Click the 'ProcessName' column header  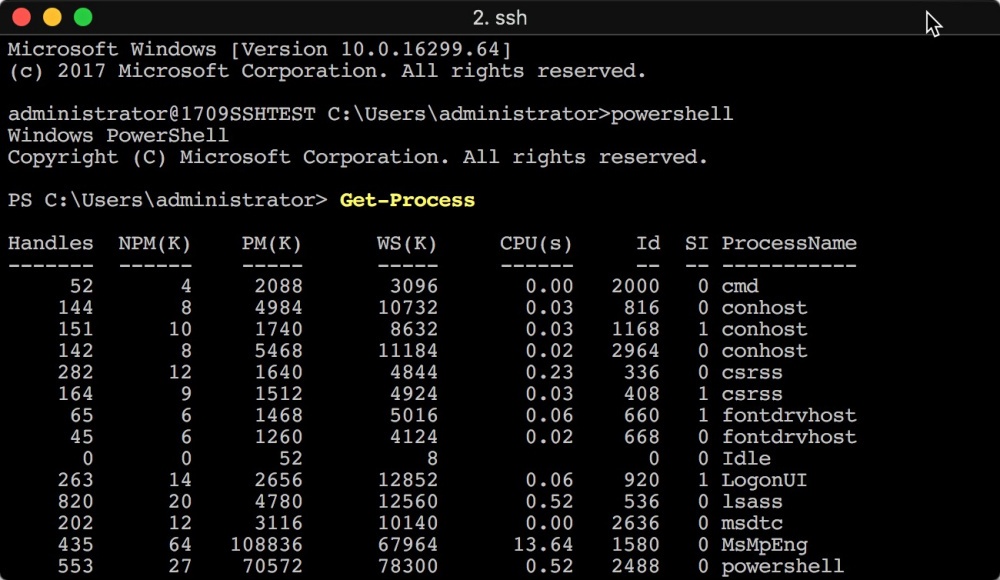pyautogui.click(x=789, y=243)
